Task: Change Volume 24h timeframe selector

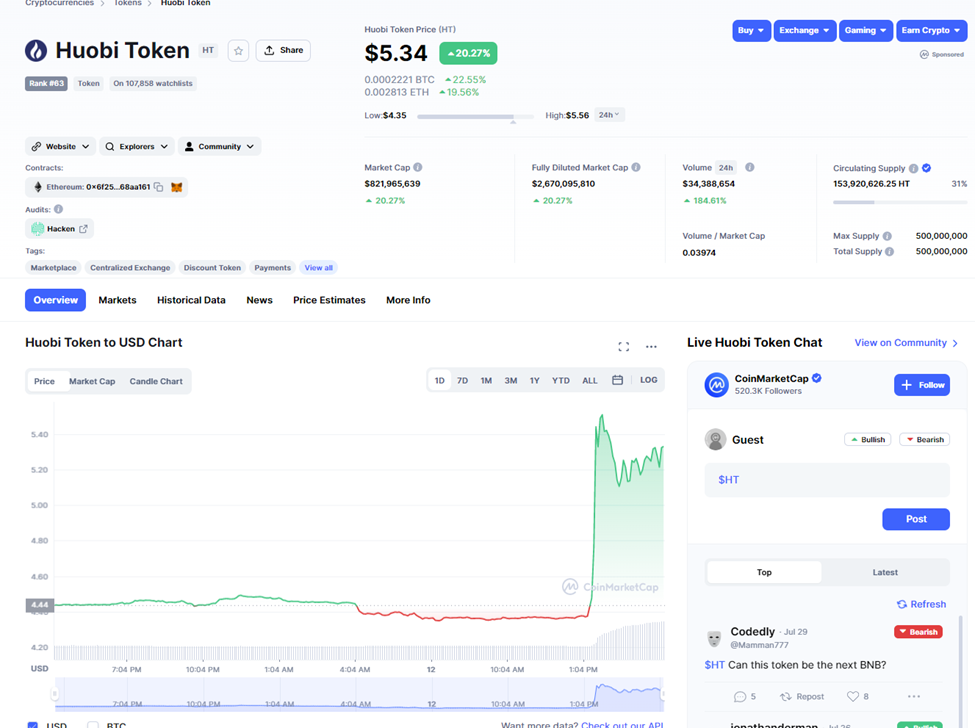Action: [726, 167]
